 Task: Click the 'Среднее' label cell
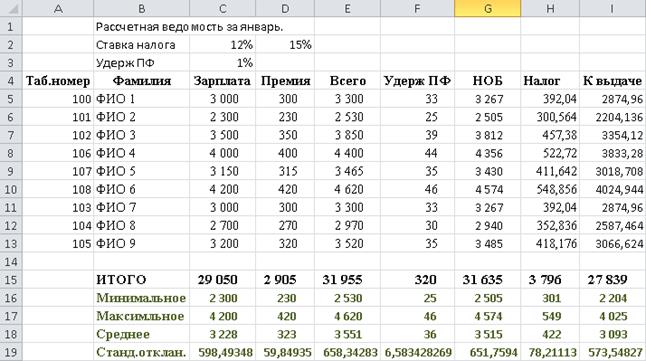141,334
